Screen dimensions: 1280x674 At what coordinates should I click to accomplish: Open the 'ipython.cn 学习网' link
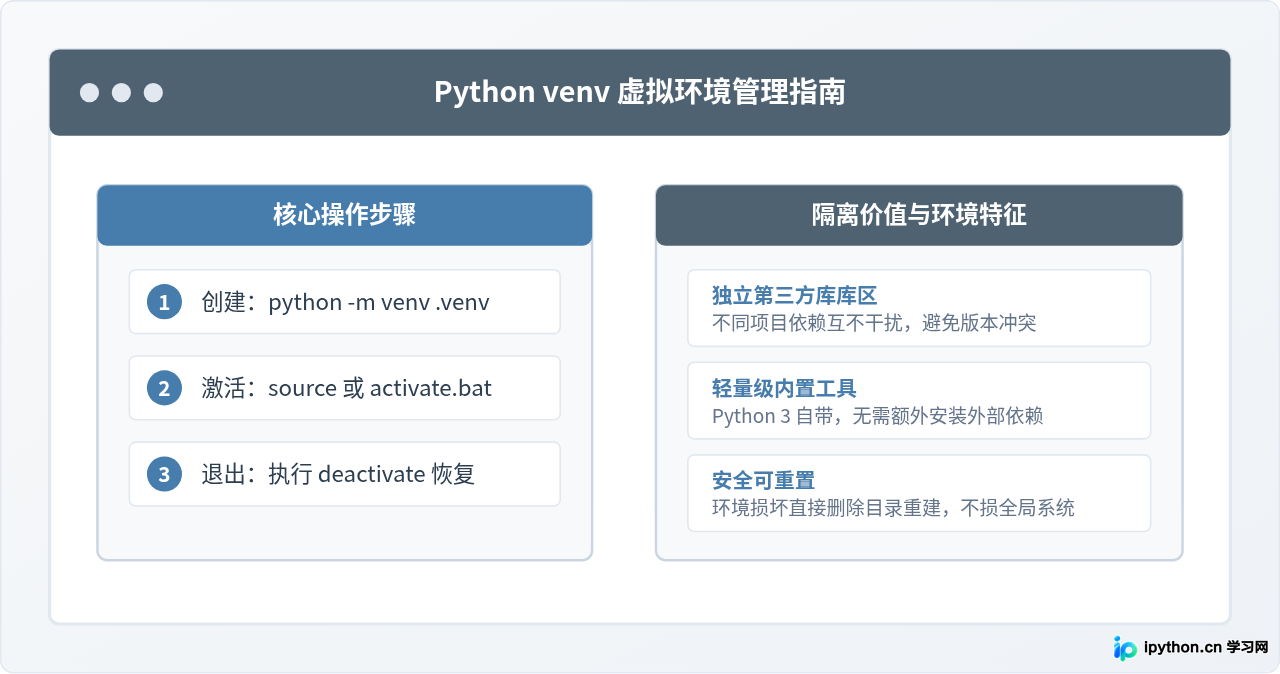click(x=1206, y=647)
